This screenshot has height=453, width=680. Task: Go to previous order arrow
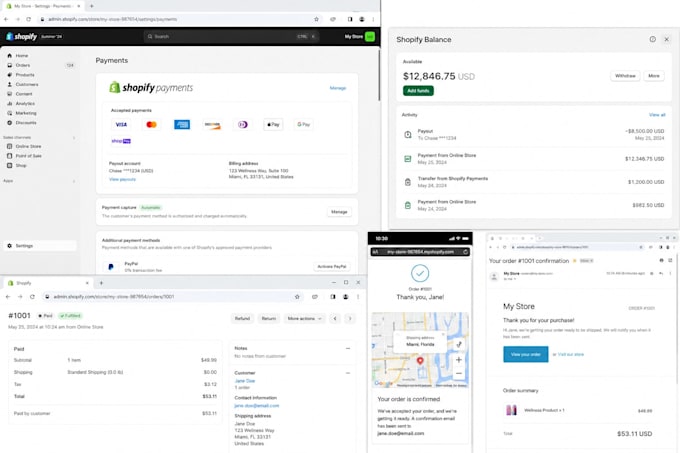point(335,318)
